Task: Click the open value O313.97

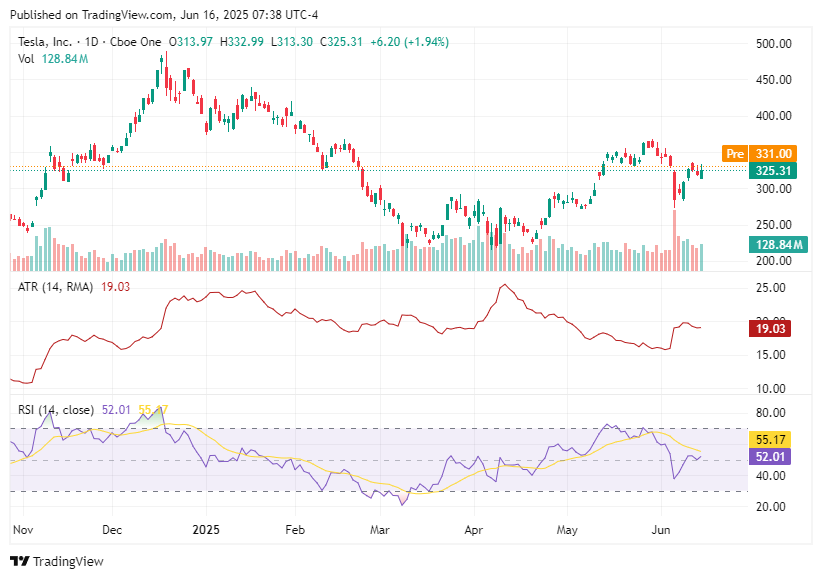Action: point(190,42)
